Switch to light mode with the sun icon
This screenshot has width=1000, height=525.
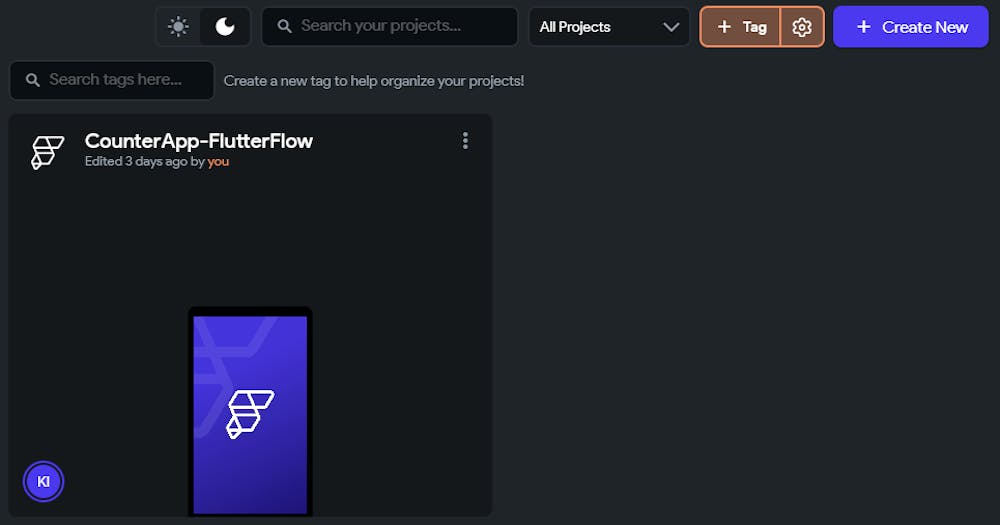pyautogui.click(x=179, y=27)
